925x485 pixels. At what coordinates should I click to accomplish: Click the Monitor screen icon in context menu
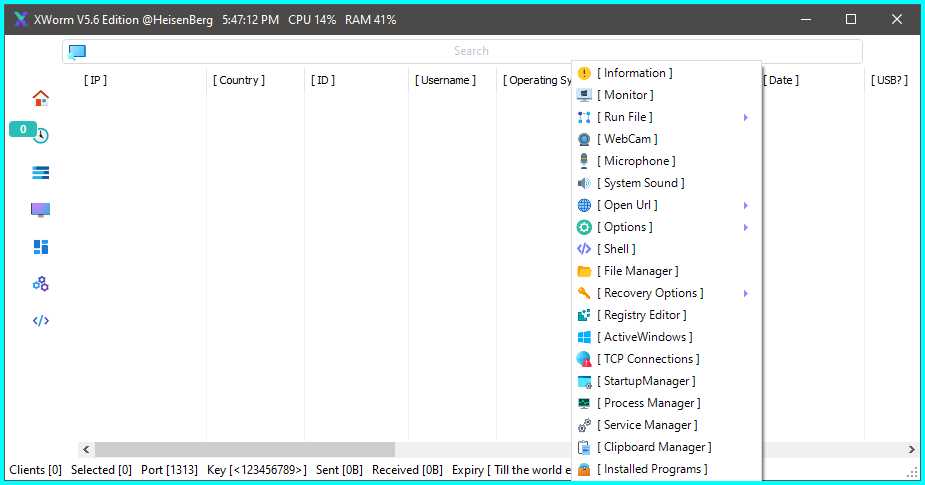pyautogui.click(x=584, y=95)
